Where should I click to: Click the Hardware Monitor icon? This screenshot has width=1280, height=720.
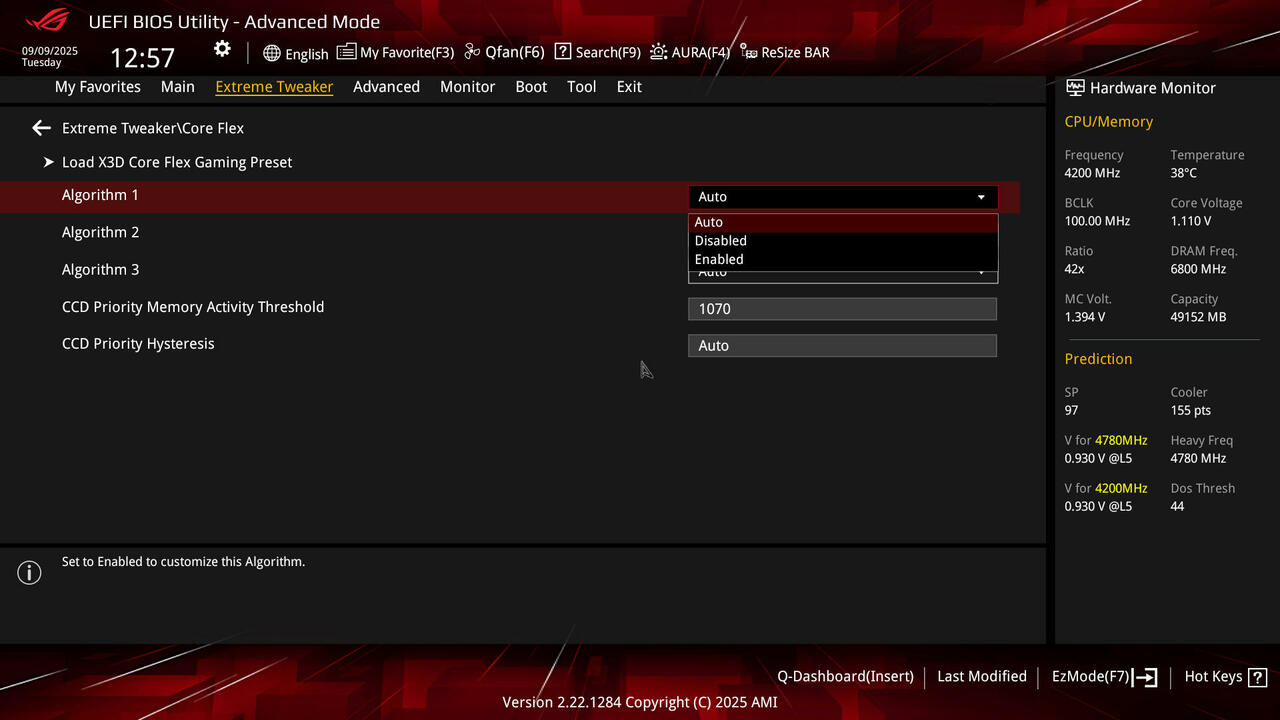coord(1075,88)
